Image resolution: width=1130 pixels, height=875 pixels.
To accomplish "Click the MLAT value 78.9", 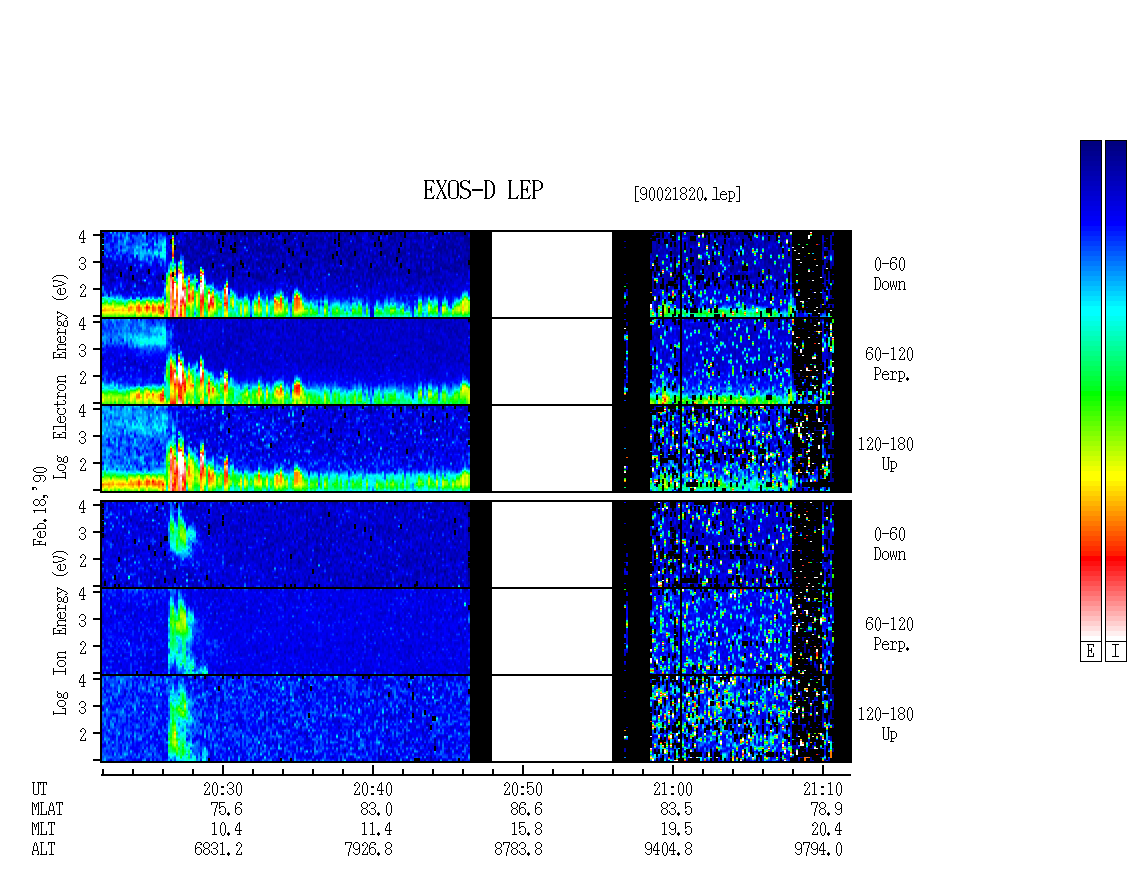I will point(826,809).
